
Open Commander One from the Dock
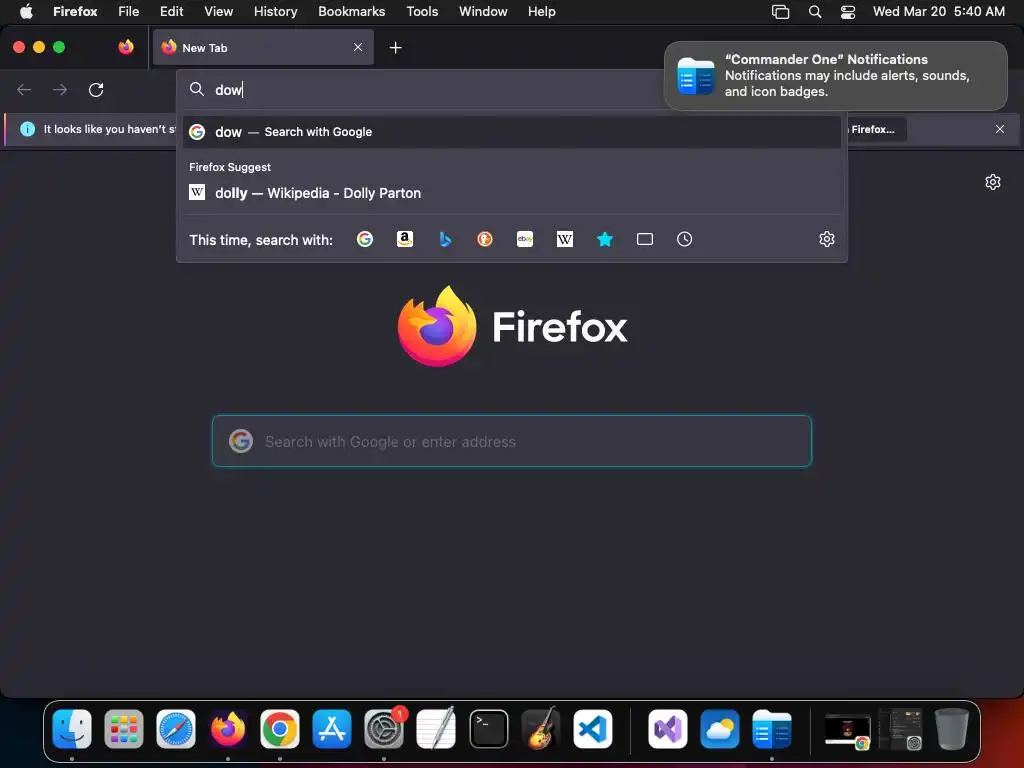[772, 729]
